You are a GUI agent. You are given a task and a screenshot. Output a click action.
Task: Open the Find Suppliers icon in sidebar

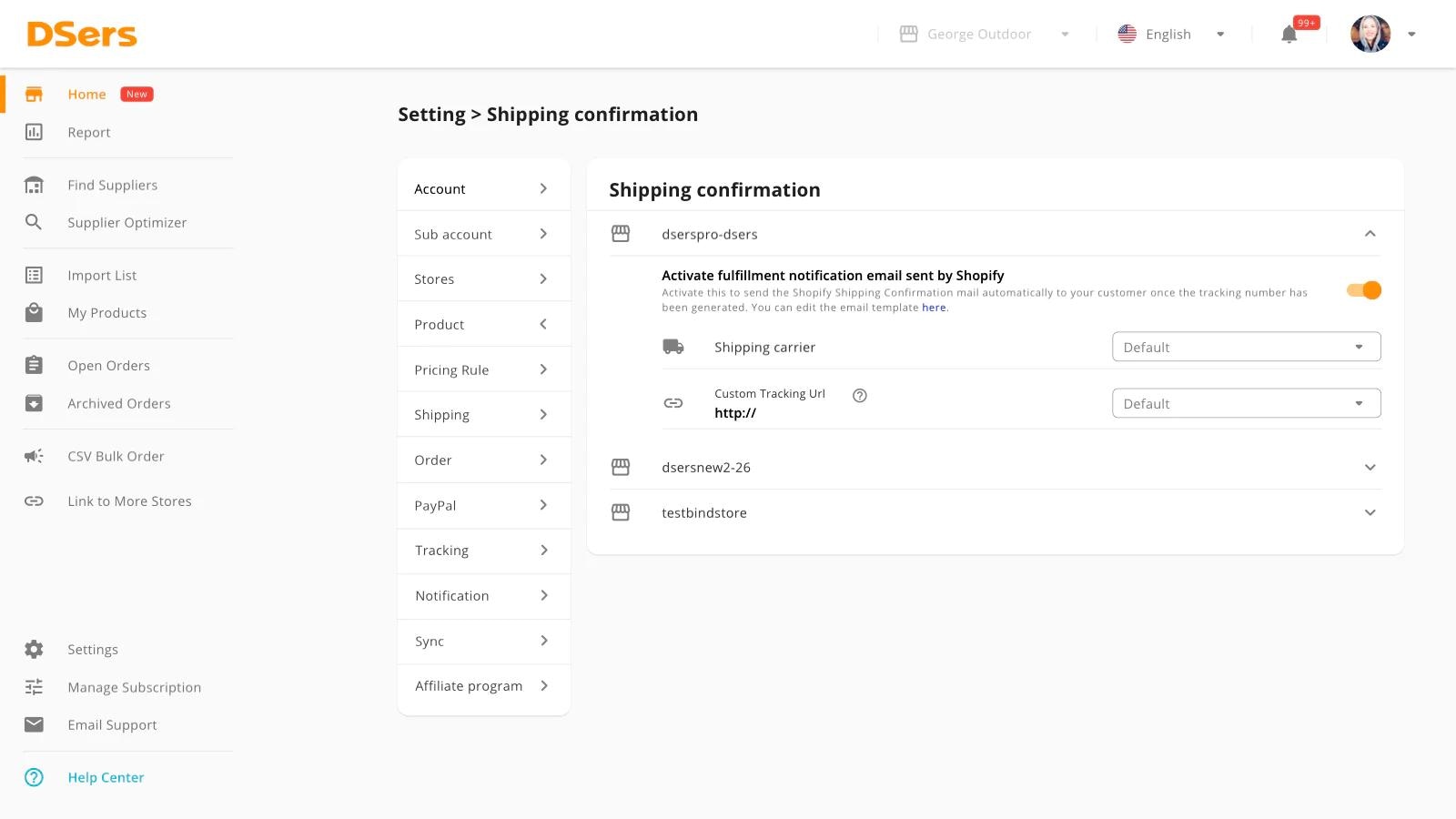click(x=34, y=184)
